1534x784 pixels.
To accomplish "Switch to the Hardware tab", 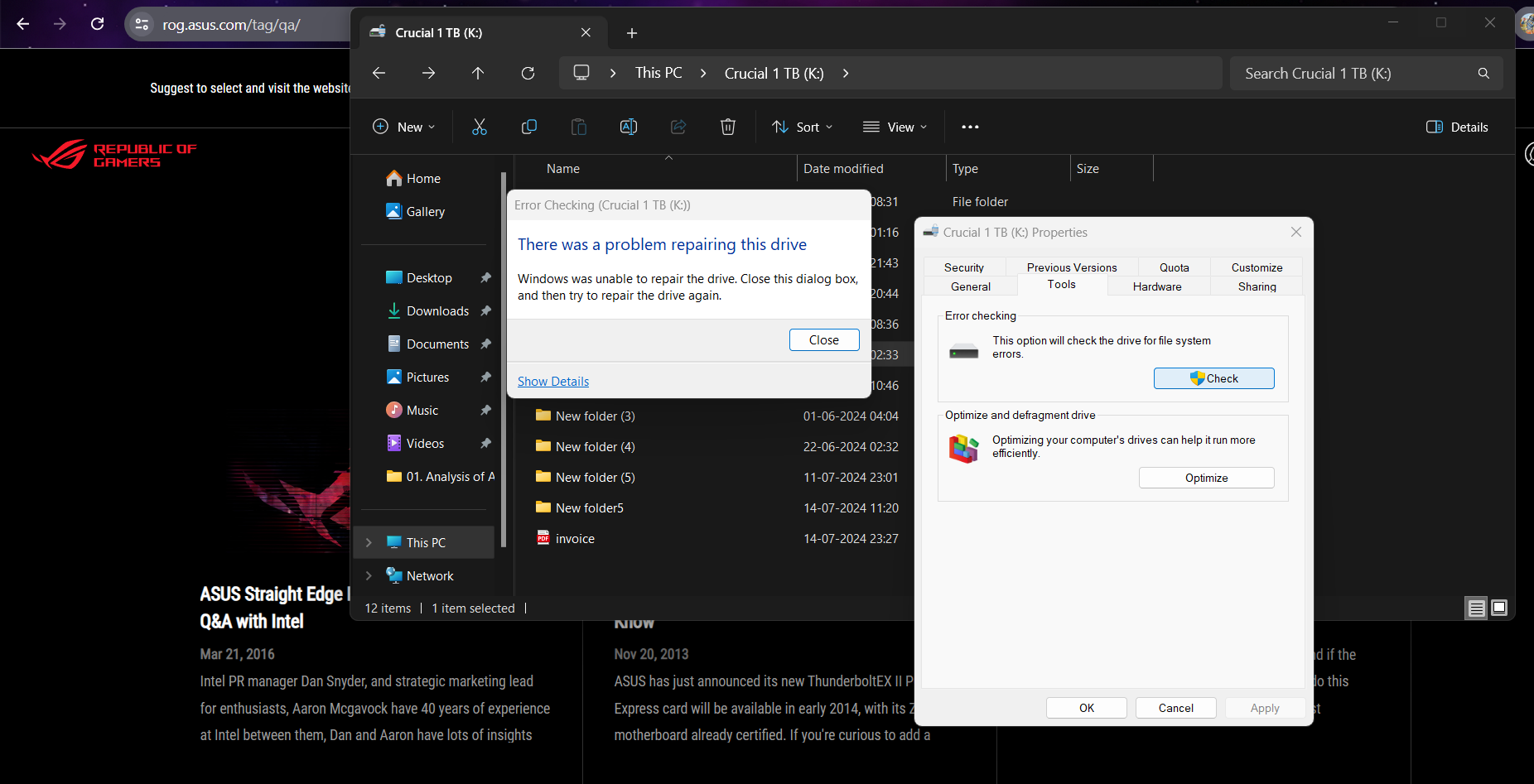I will (1157, 286).
